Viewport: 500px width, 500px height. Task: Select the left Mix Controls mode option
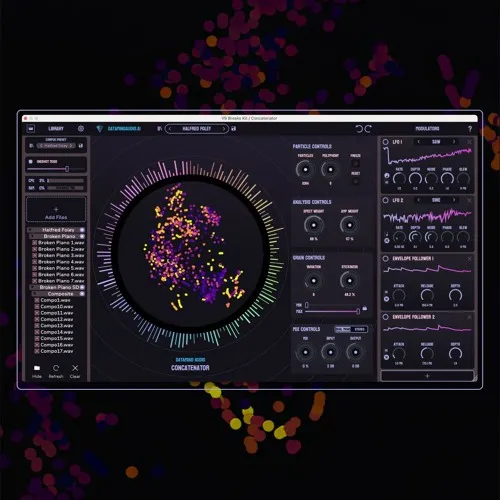pos(343,329)
